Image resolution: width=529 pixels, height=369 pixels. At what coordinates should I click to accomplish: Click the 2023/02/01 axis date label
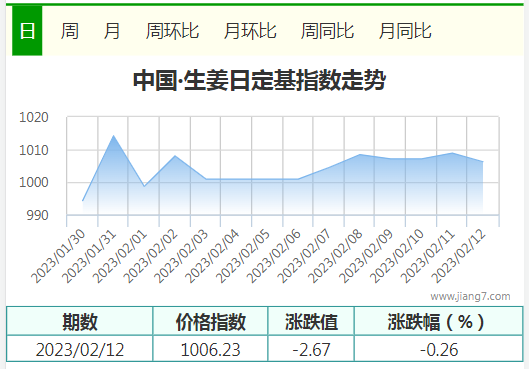click(120, 256)
